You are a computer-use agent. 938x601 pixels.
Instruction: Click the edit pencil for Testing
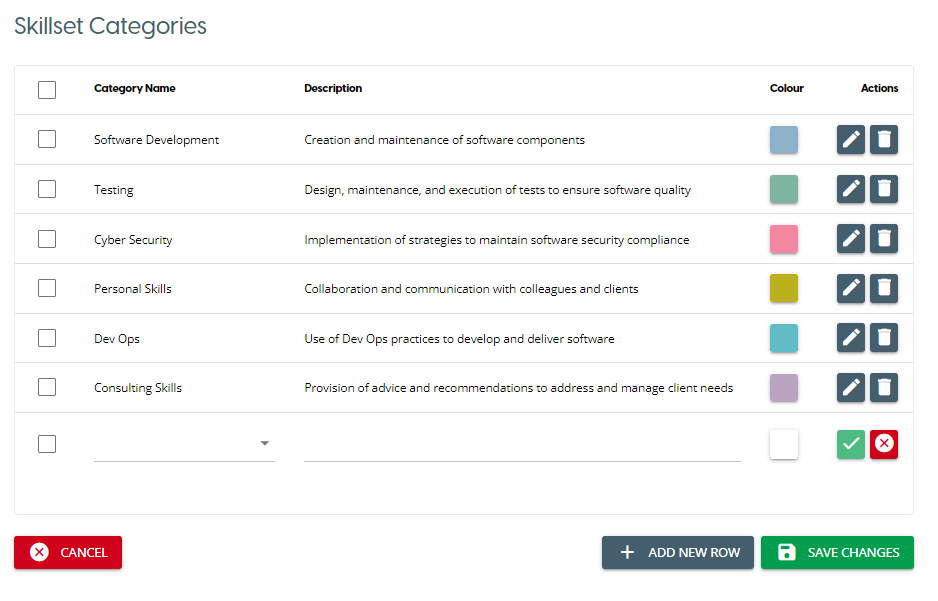coord(851,189)
